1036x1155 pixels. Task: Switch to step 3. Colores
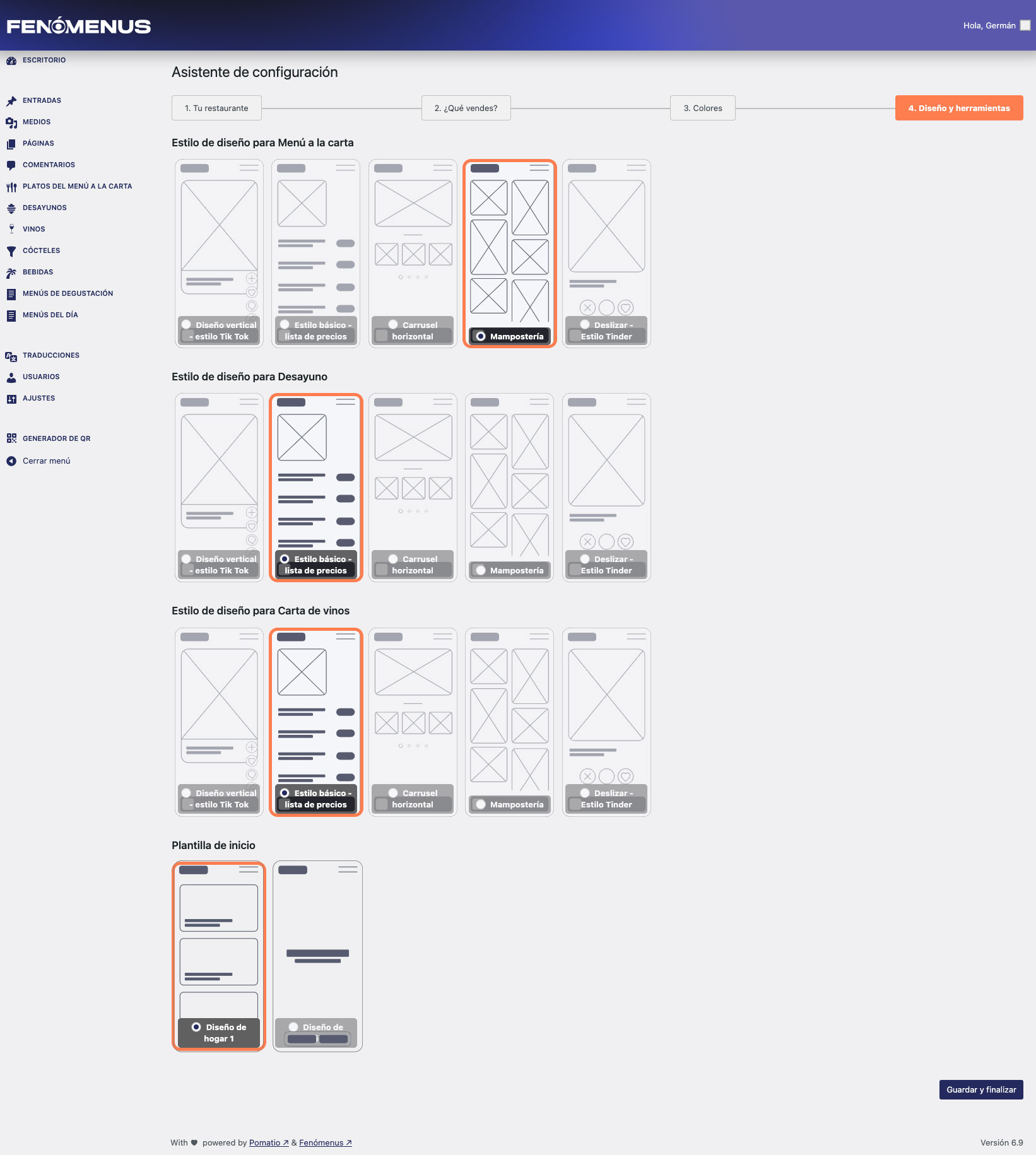click(x=702, y=108)
